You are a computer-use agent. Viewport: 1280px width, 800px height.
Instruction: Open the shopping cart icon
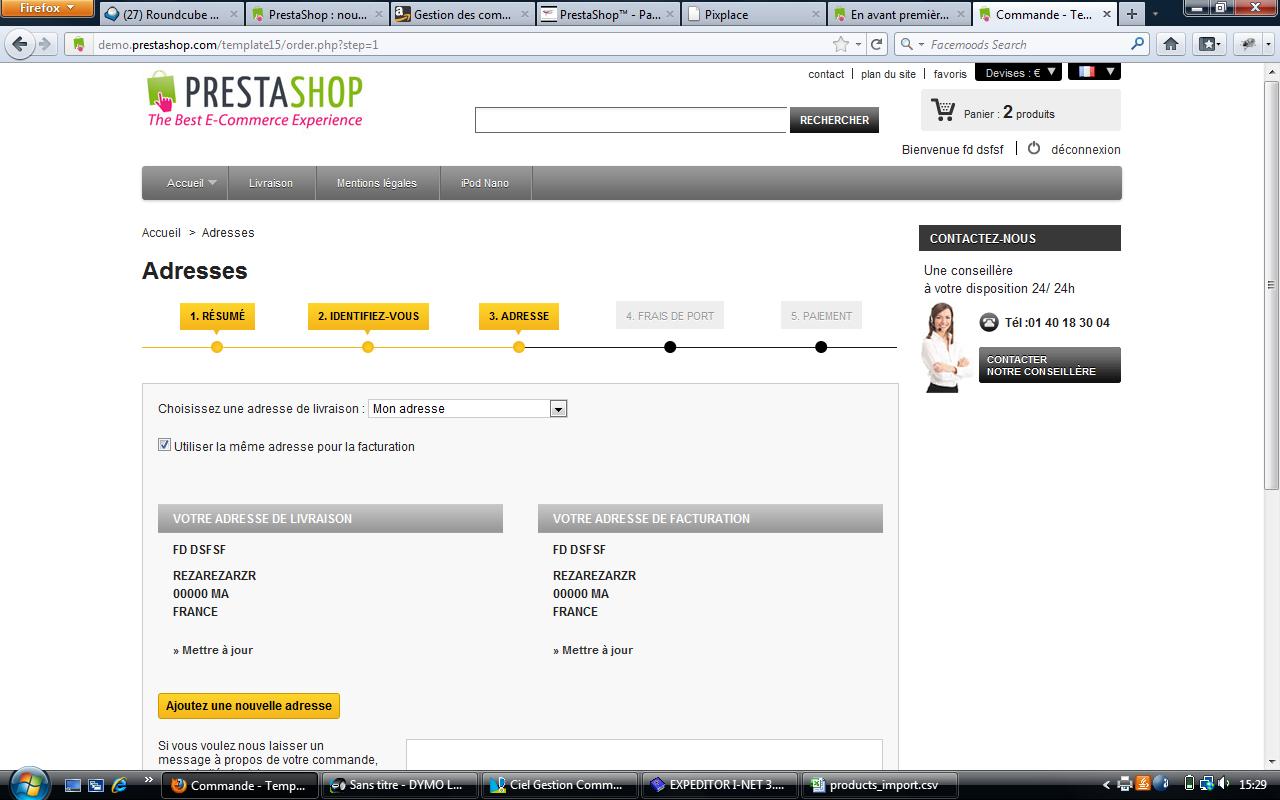942,110
